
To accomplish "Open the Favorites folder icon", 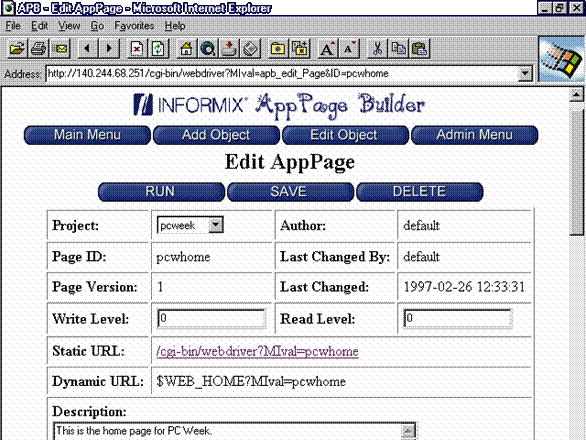I will pyautogui.click(x=278, y=49).
